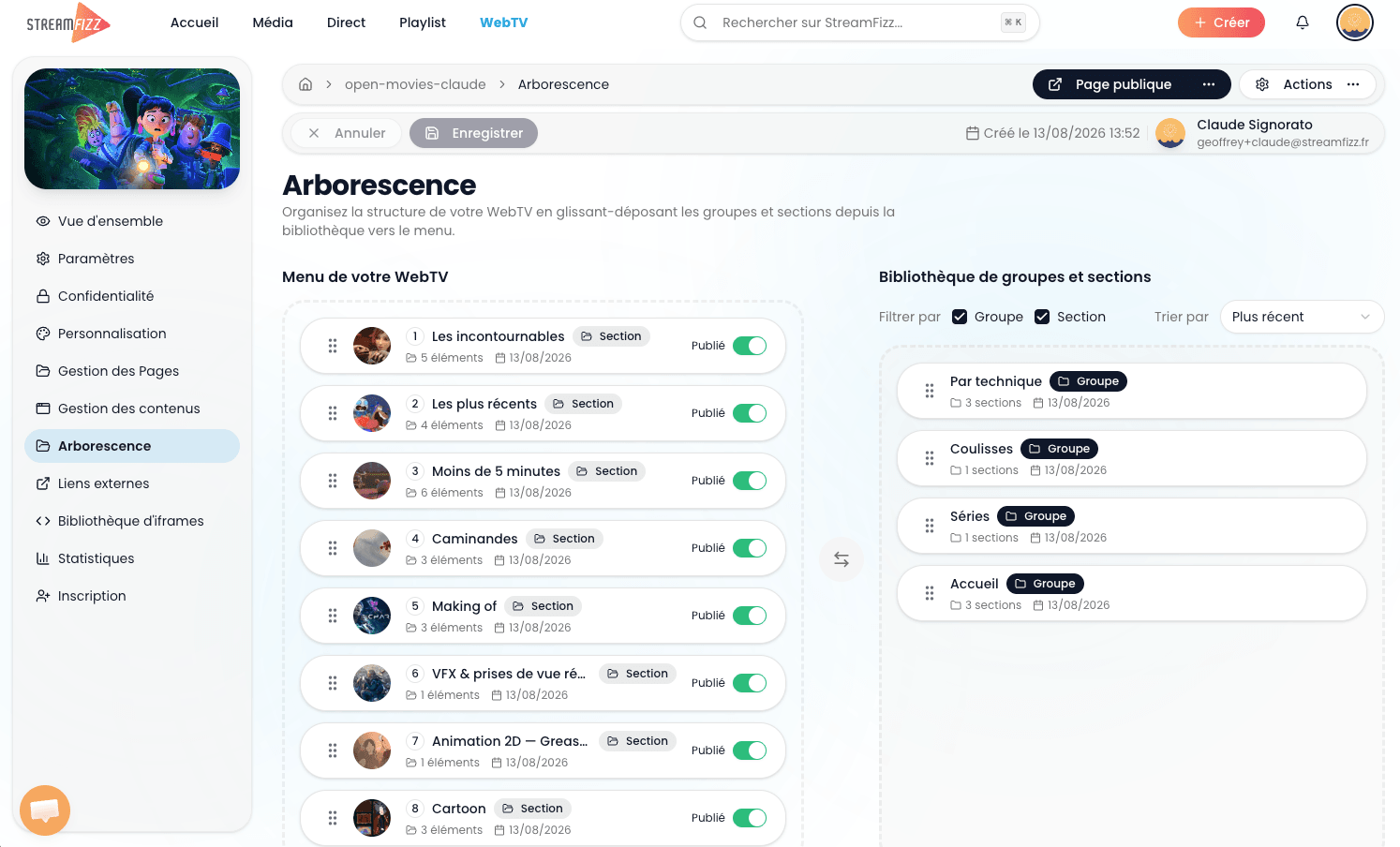This screenshot has width=1400, height=847.
Task: Grab drag handle of VFX & prises de vue
Action: coord(333,683)
